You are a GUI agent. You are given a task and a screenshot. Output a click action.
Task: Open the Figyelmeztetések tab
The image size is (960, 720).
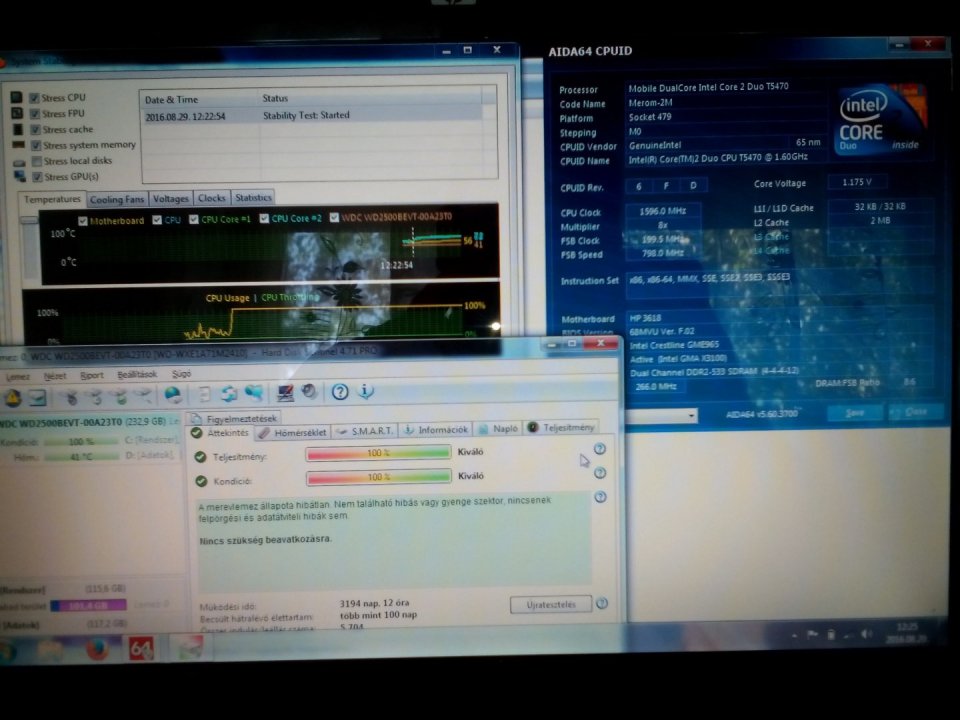point(234,419)
